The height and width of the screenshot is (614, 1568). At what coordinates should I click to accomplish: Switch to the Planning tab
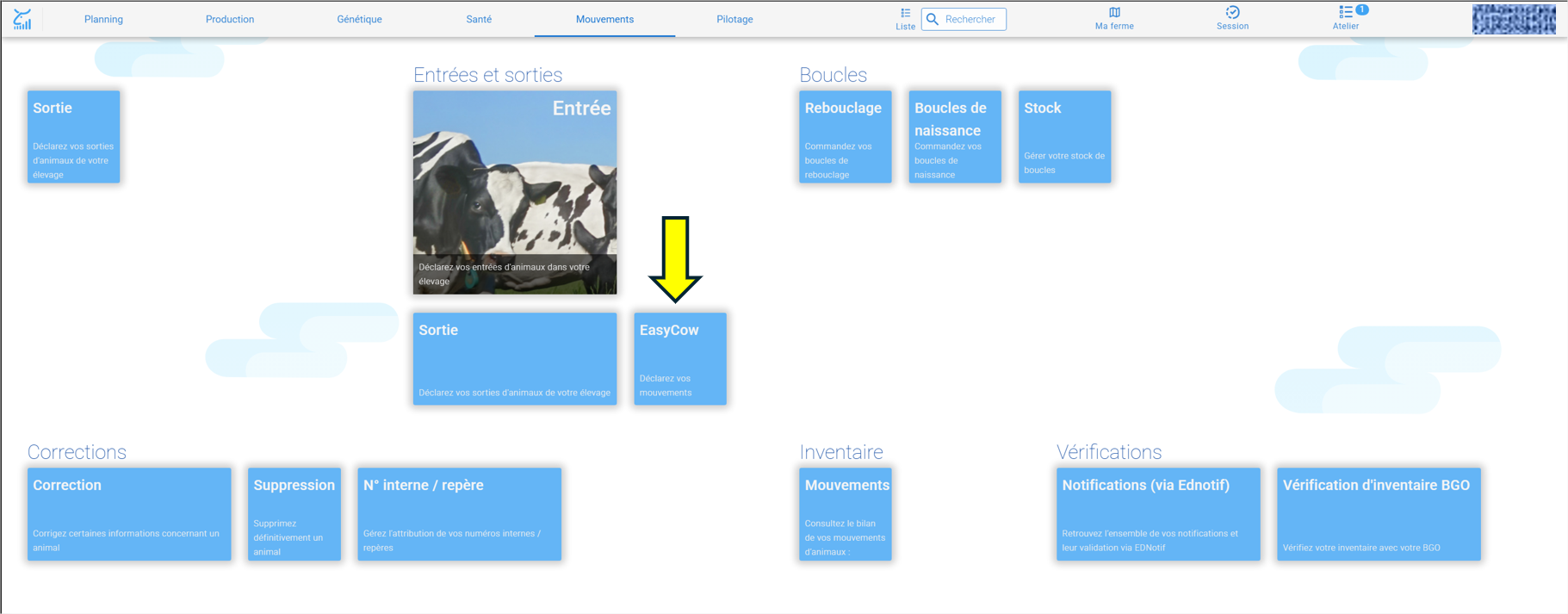tap(103, 19)
